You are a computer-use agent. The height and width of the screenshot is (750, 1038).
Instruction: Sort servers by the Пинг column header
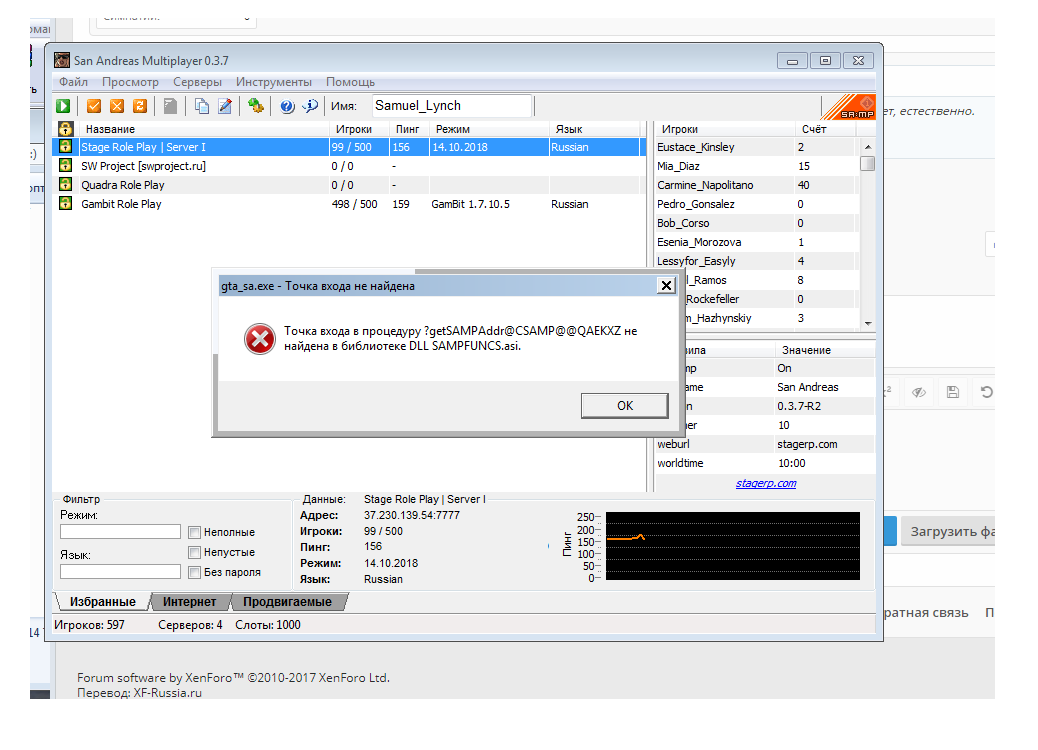(408, 129)
